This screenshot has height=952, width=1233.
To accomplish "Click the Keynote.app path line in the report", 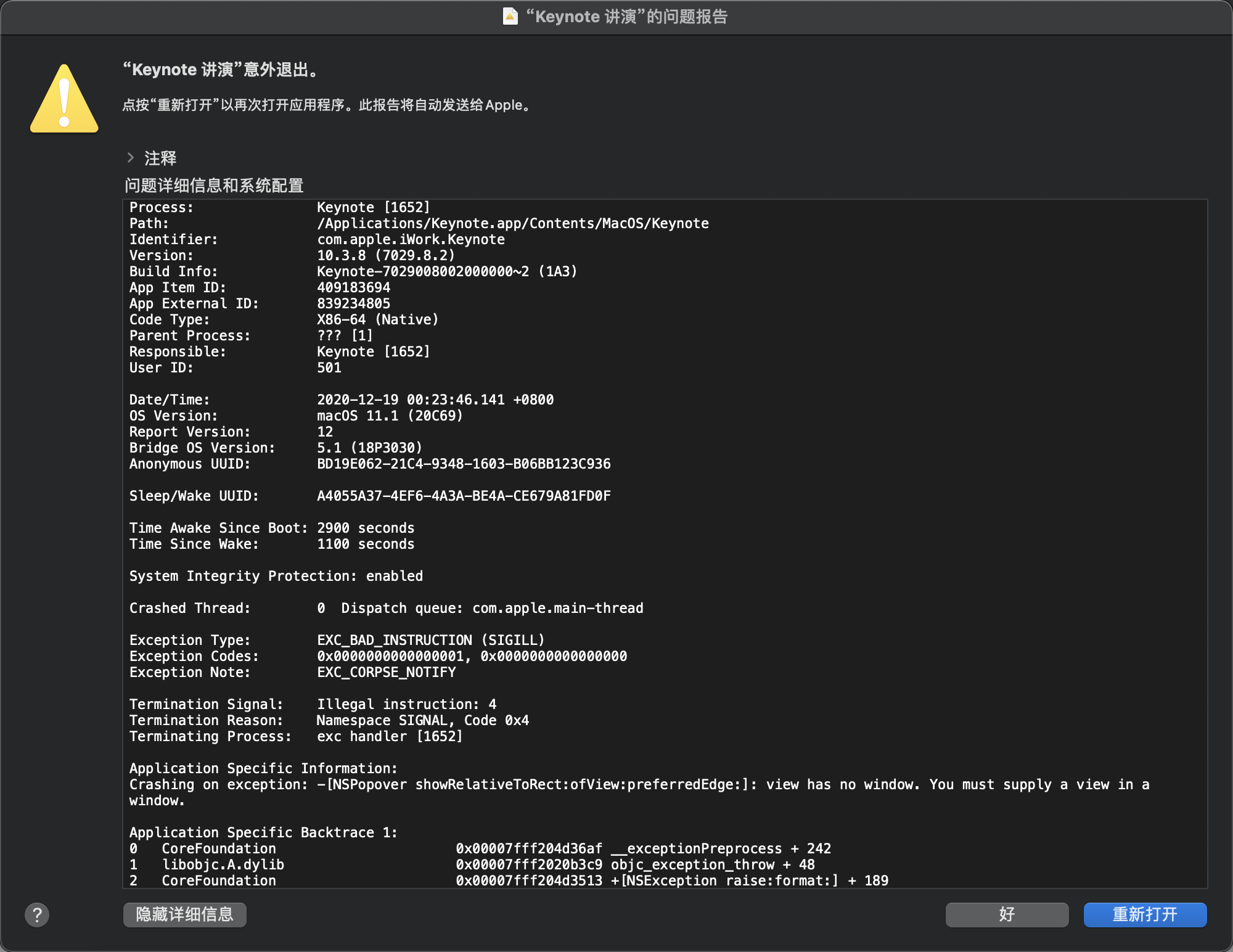I will (512, 223).
